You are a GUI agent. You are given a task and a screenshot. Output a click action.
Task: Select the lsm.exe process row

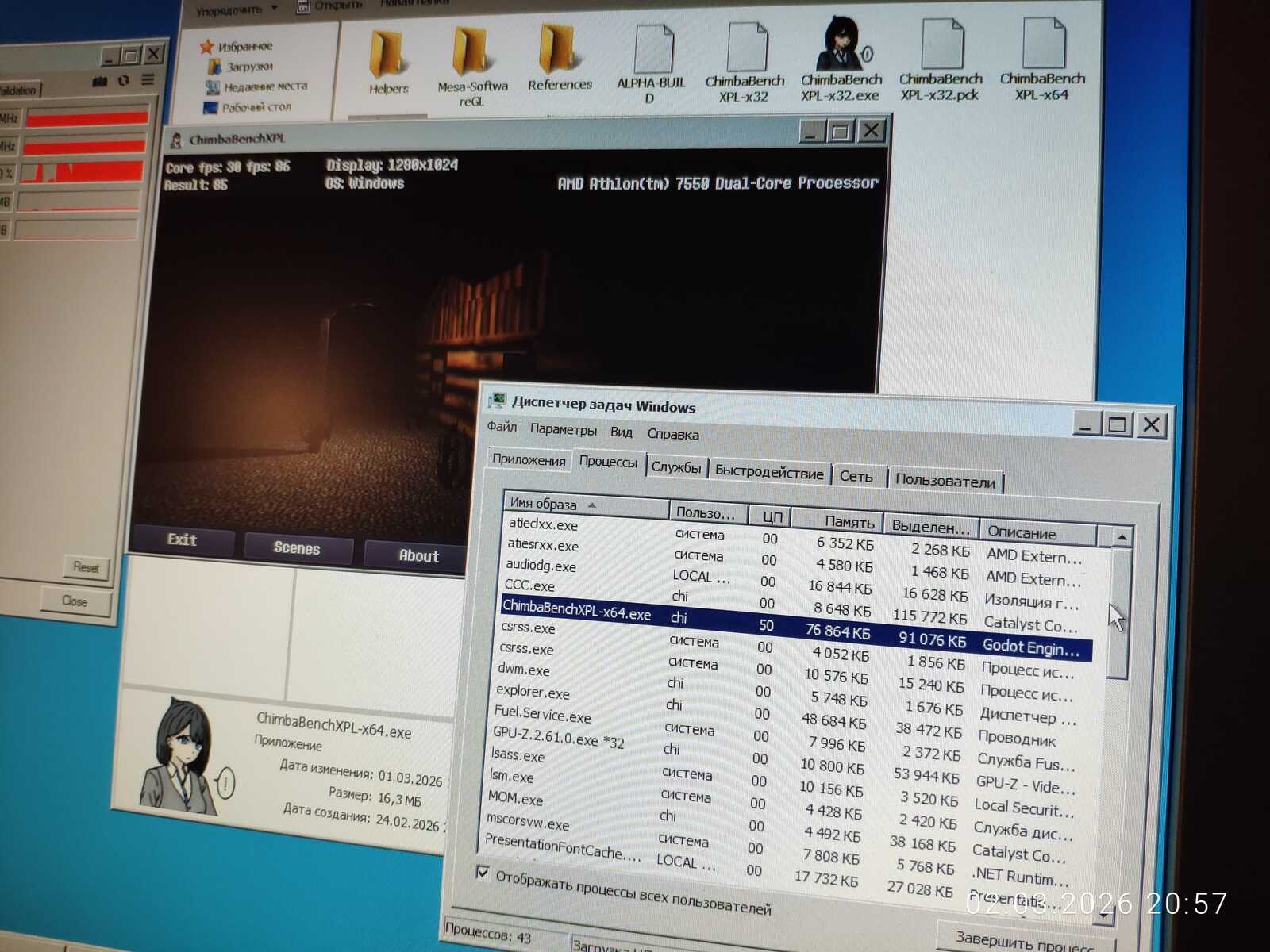(x=779, y=804)
